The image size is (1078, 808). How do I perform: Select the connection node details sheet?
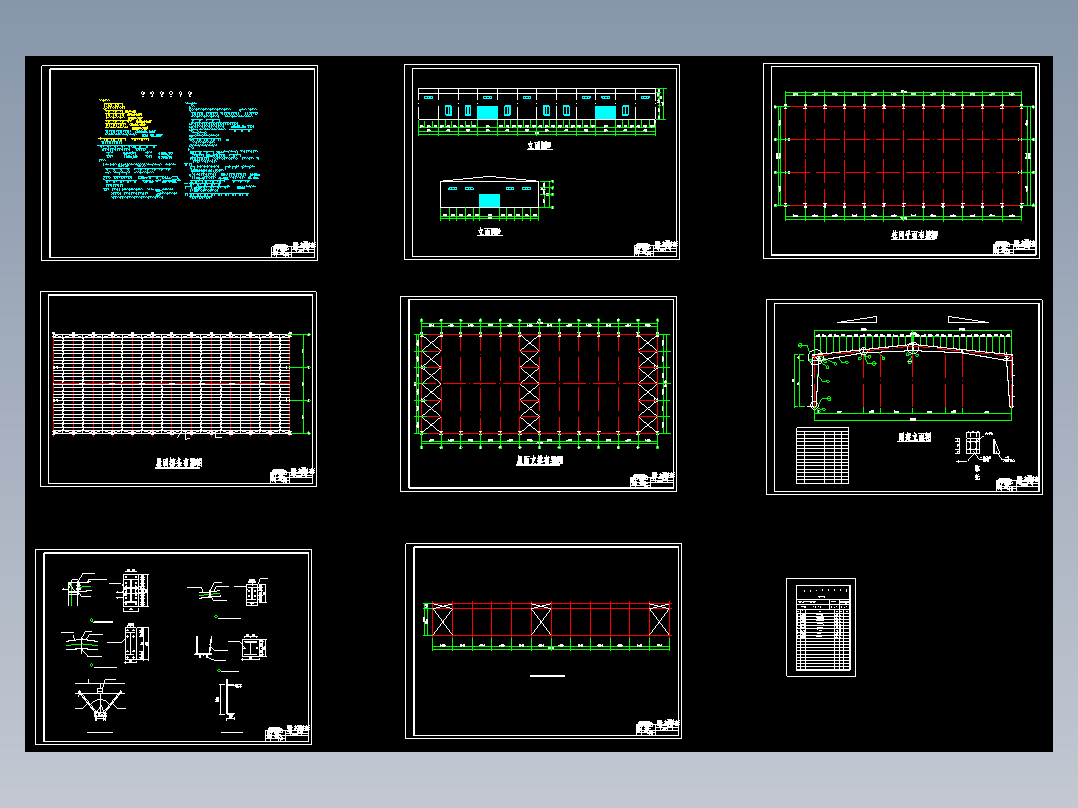(173, 646)
